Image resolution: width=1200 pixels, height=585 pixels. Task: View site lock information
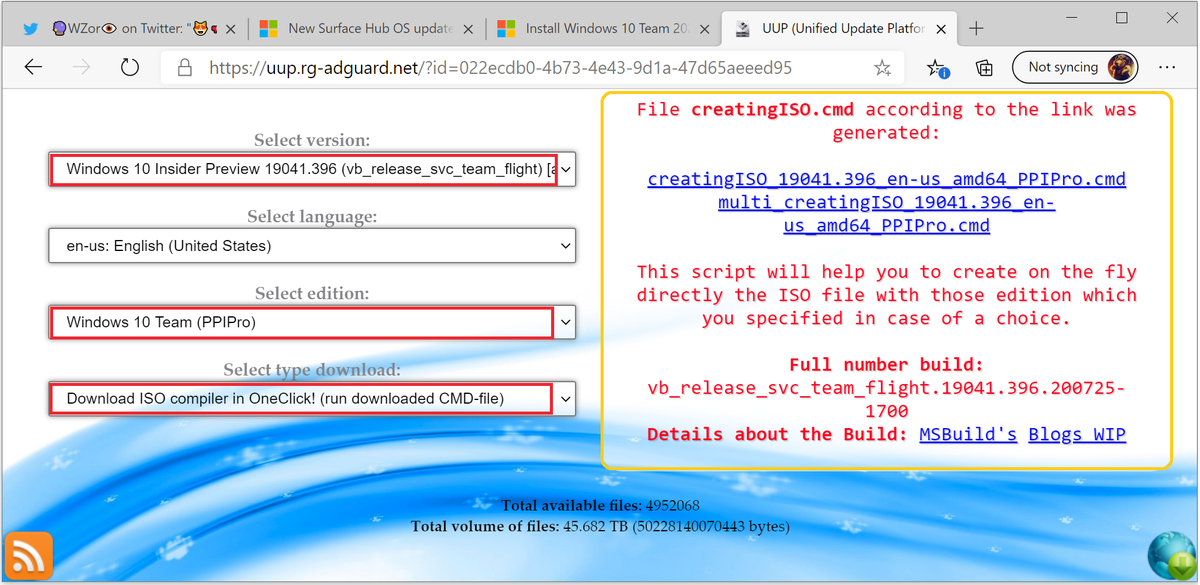[184, 68]
